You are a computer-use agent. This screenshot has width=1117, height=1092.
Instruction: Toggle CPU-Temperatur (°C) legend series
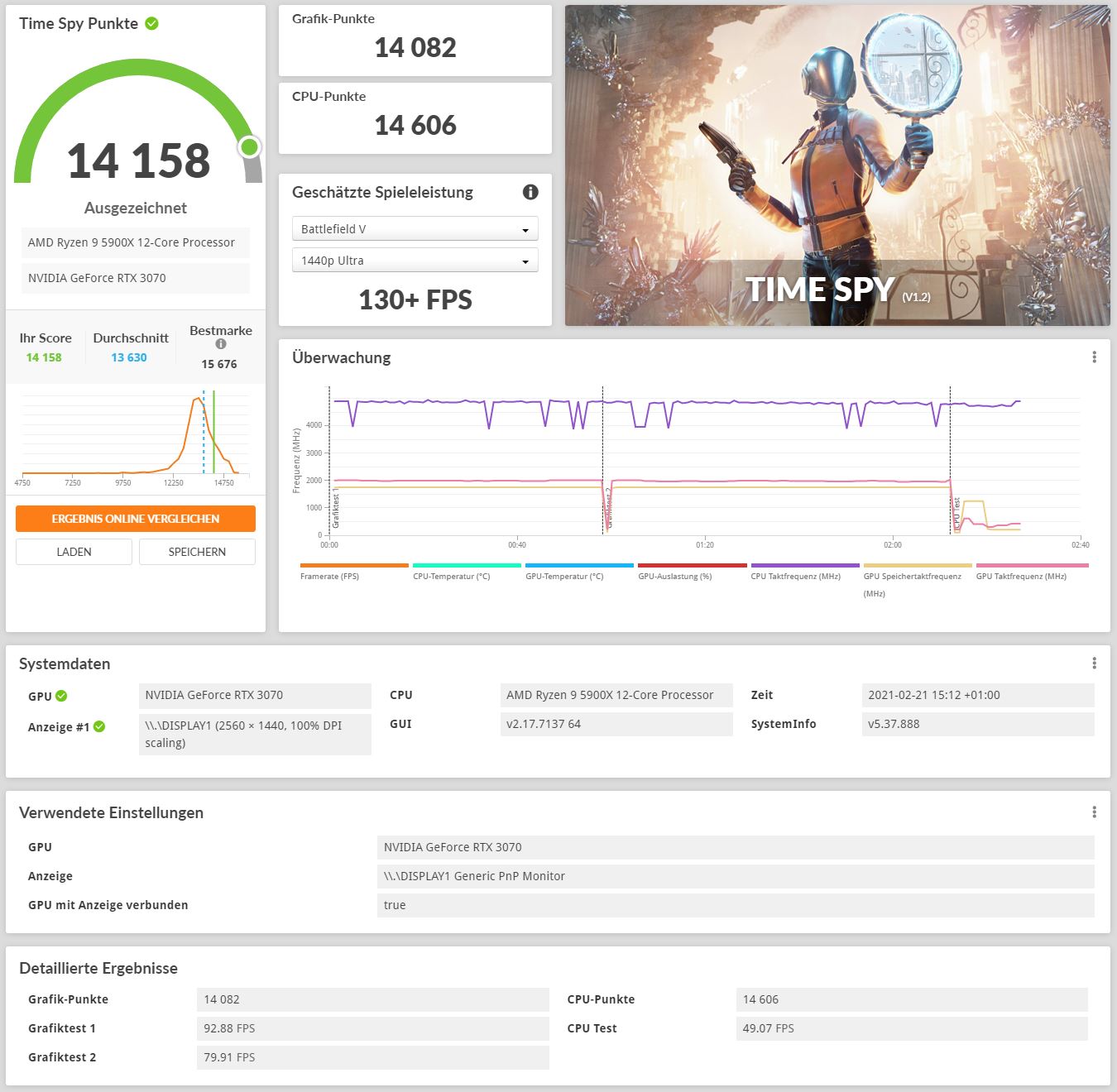tap(467, 572)
